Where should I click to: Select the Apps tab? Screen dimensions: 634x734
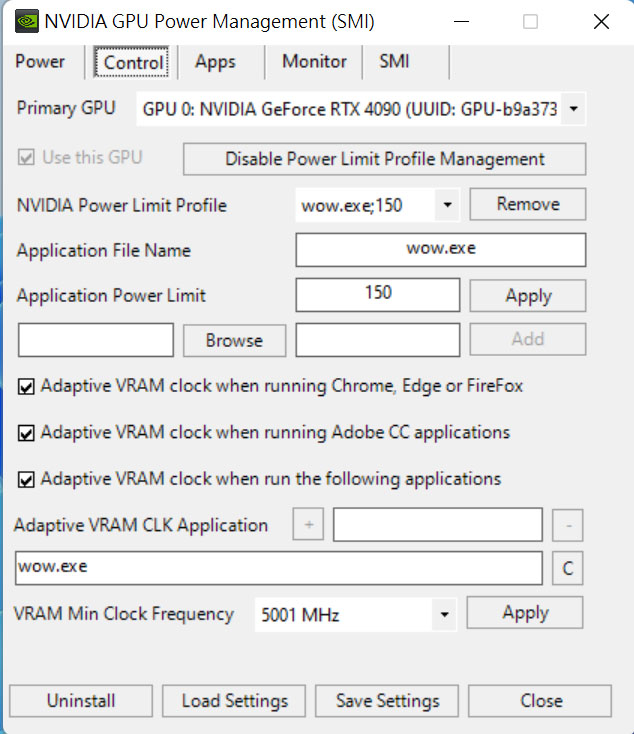(x=215, y=62)
